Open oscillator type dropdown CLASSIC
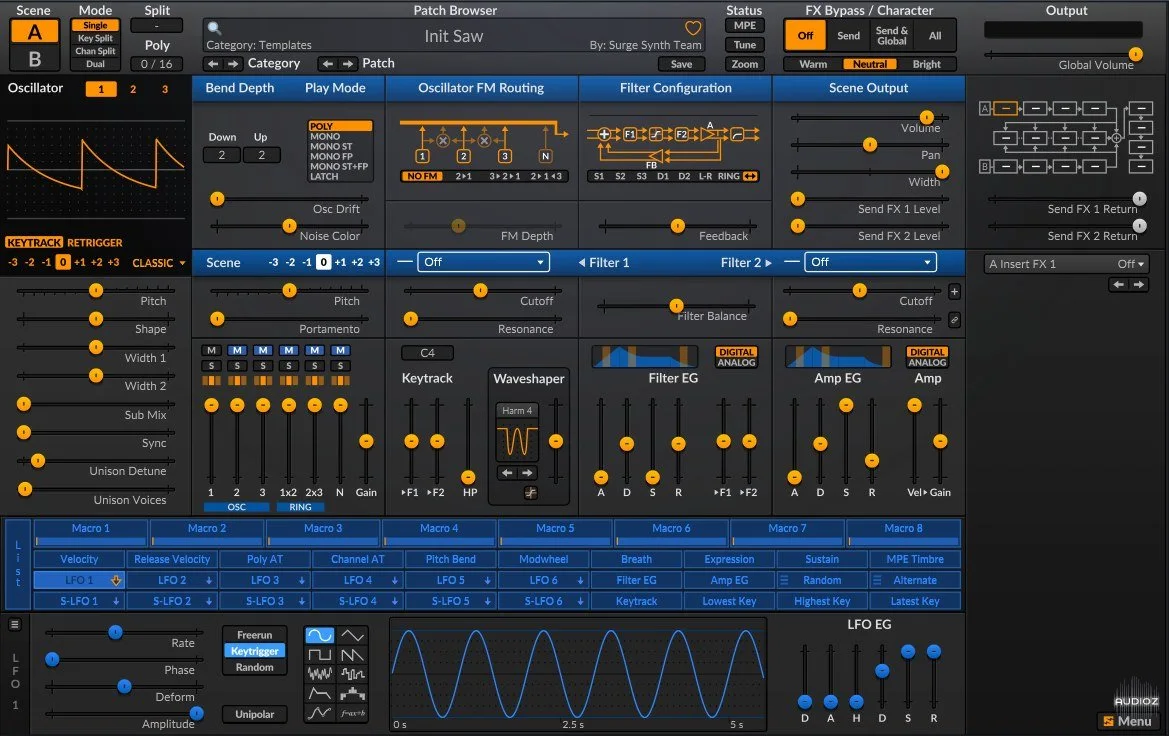The height and width of the screenshot is (736, 1169). pos(159,263)
